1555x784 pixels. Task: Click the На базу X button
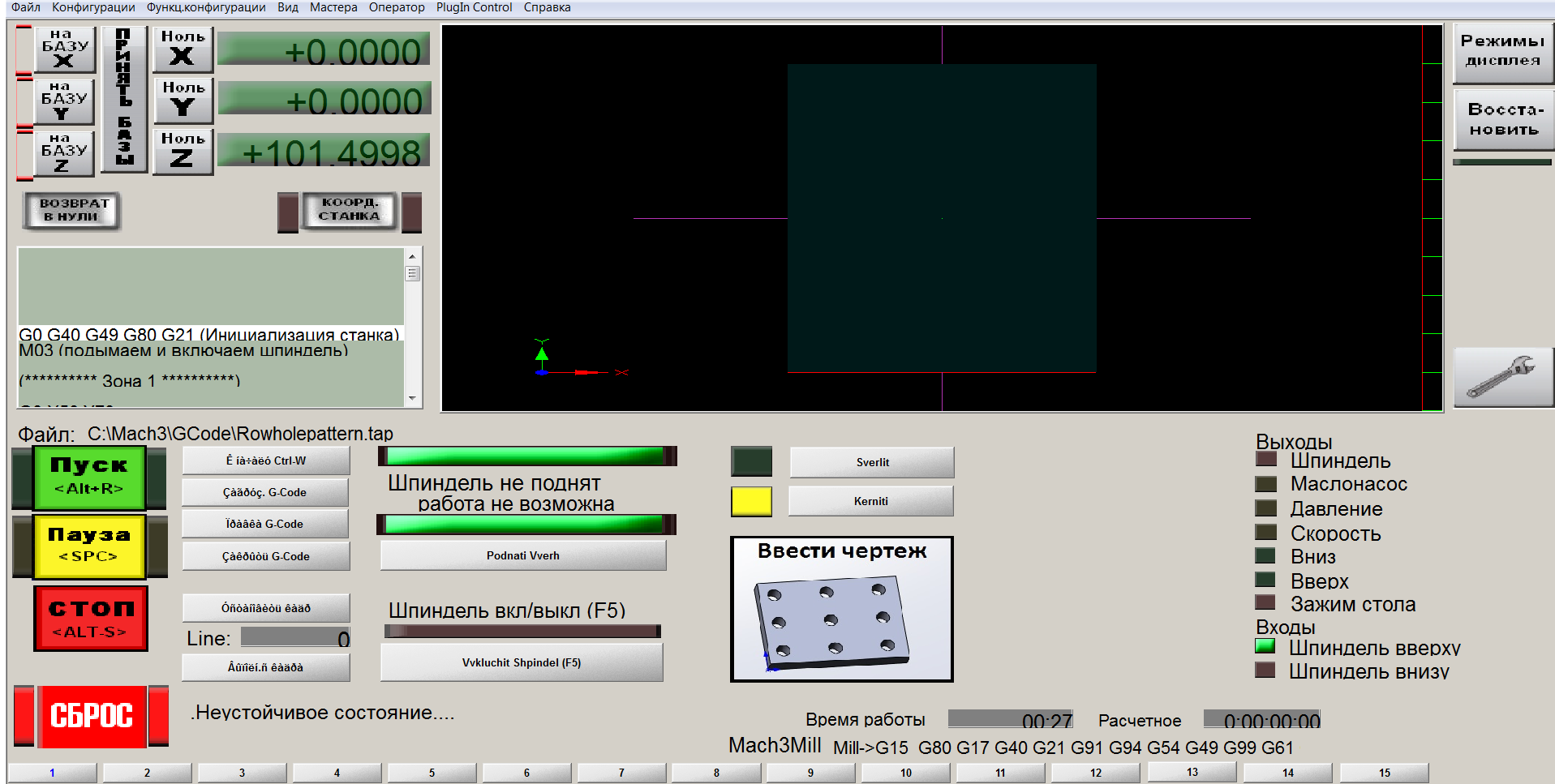[64, 49]
